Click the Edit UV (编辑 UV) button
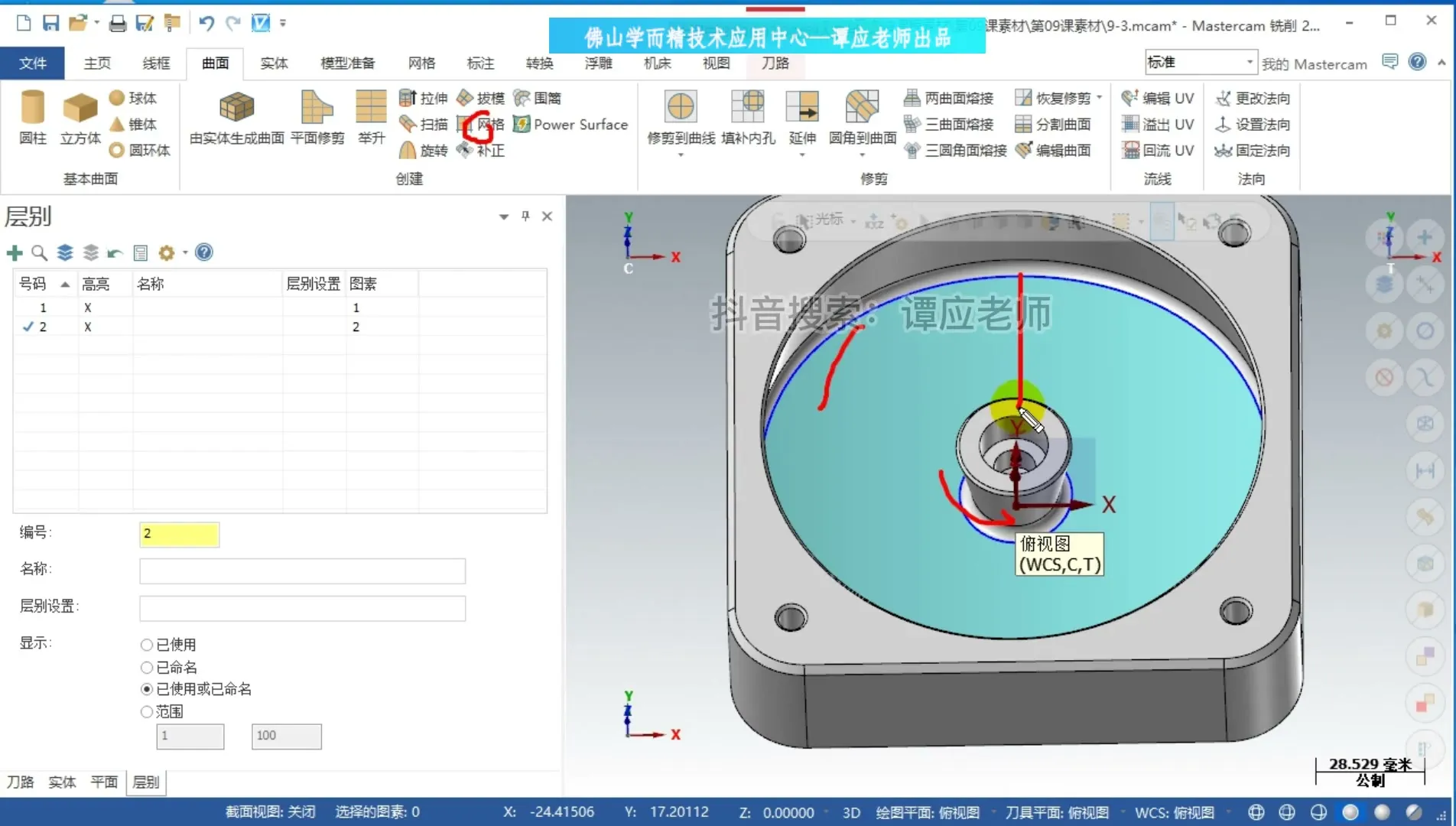 coord(1158,99)
